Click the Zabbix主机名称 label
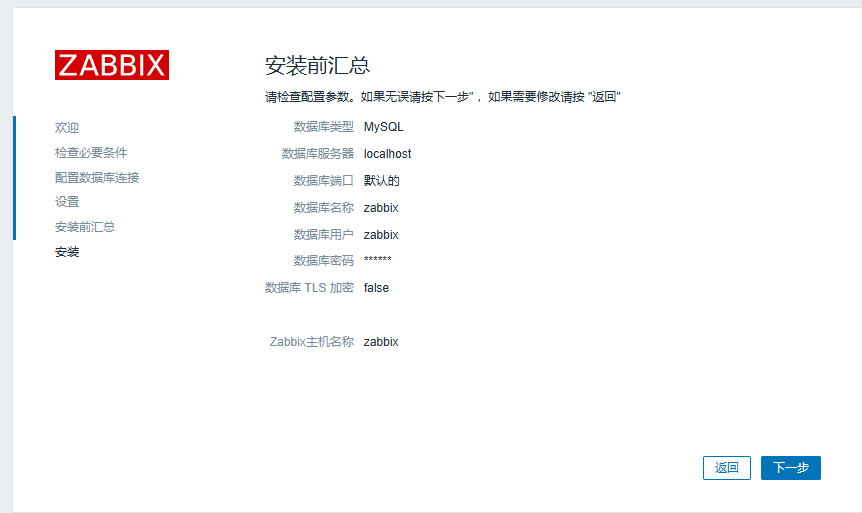 (312, 342)
